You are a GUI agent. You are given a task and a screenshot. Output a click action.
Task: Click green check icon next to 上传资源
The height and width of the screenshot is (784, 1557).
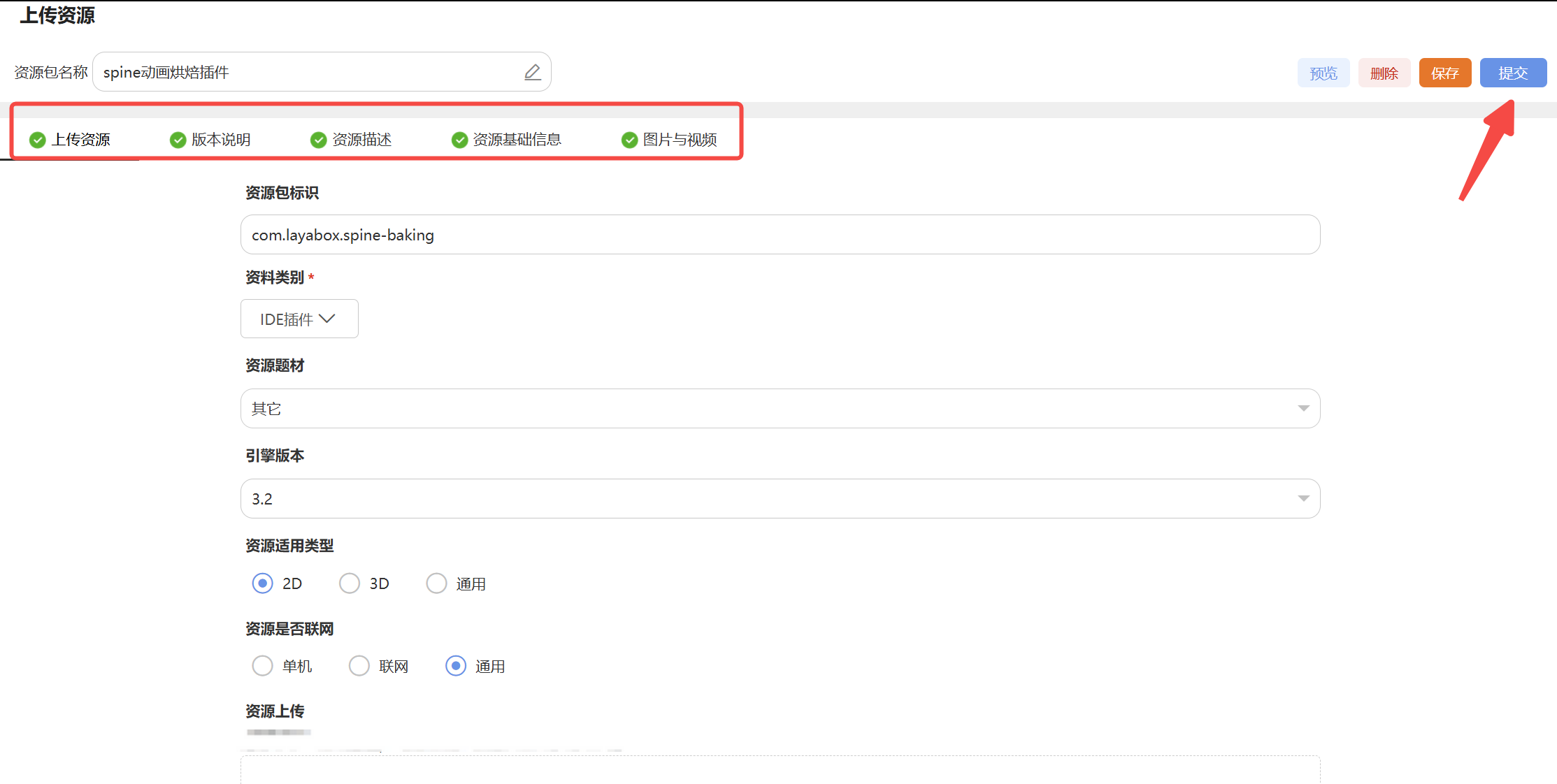point(38,140)
